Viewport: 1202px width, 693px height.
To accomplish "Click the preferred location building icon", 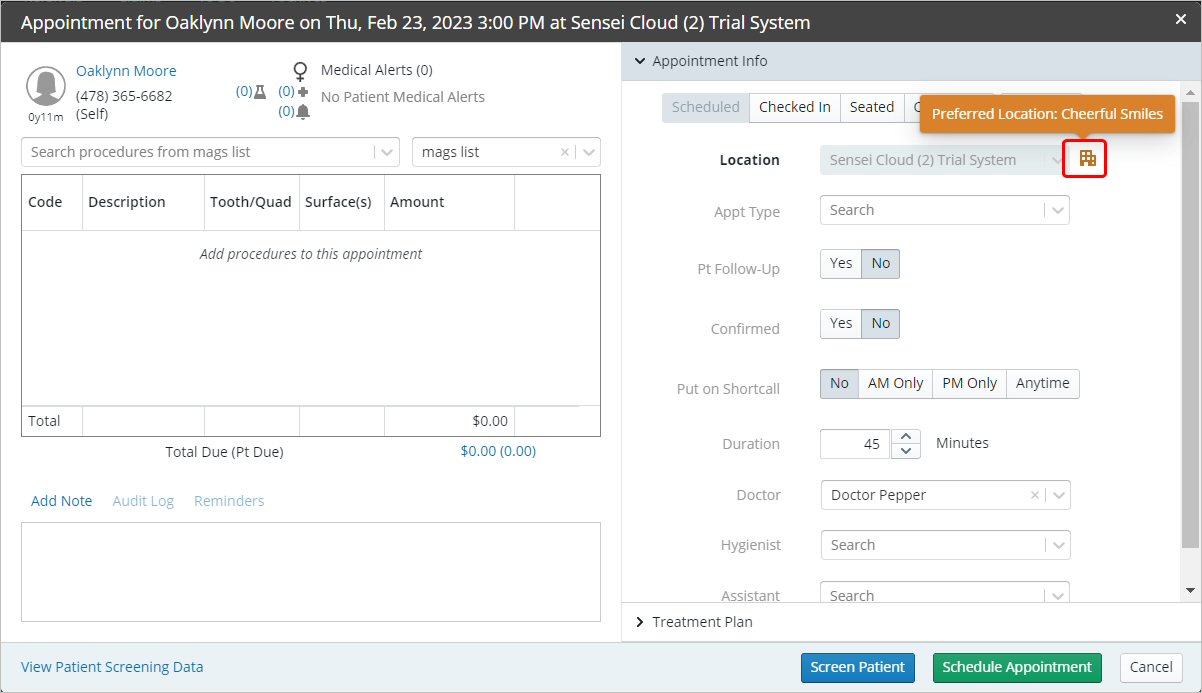I will (x=1087, y=158).
